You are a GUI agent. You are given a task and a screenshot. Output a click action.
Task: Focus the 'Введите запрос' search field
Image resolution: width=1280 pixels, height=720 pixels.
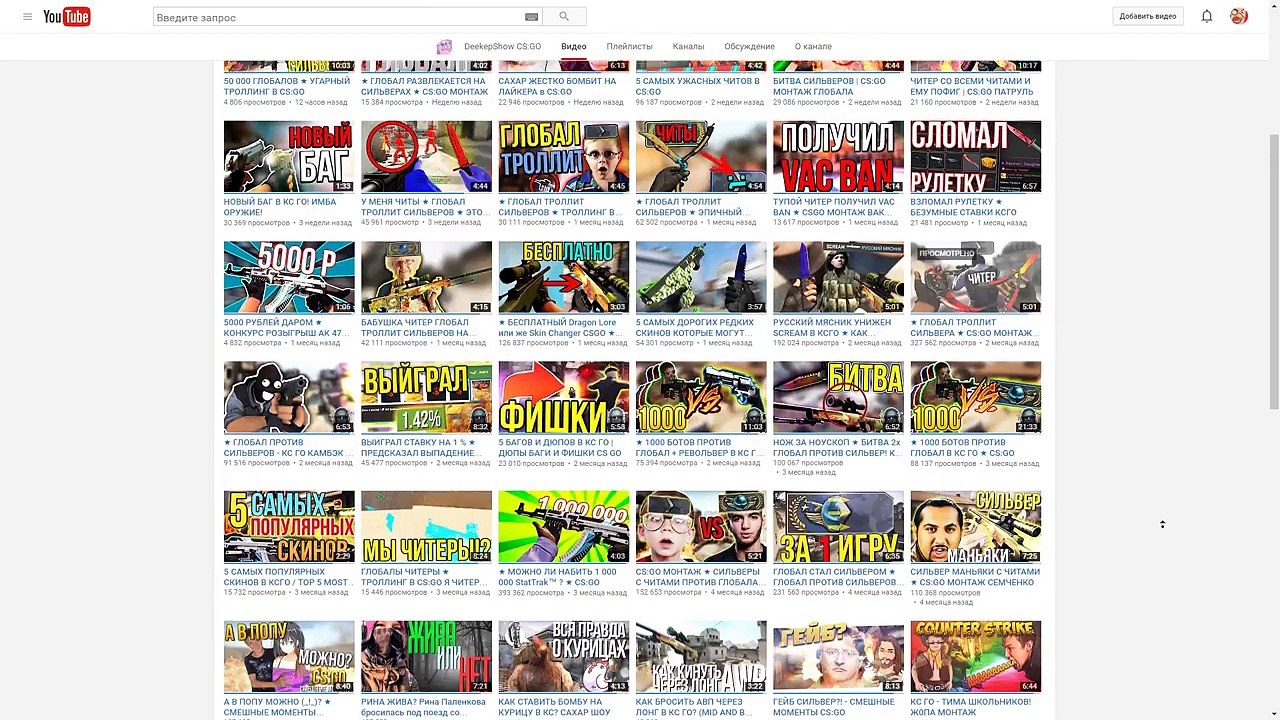338,17
